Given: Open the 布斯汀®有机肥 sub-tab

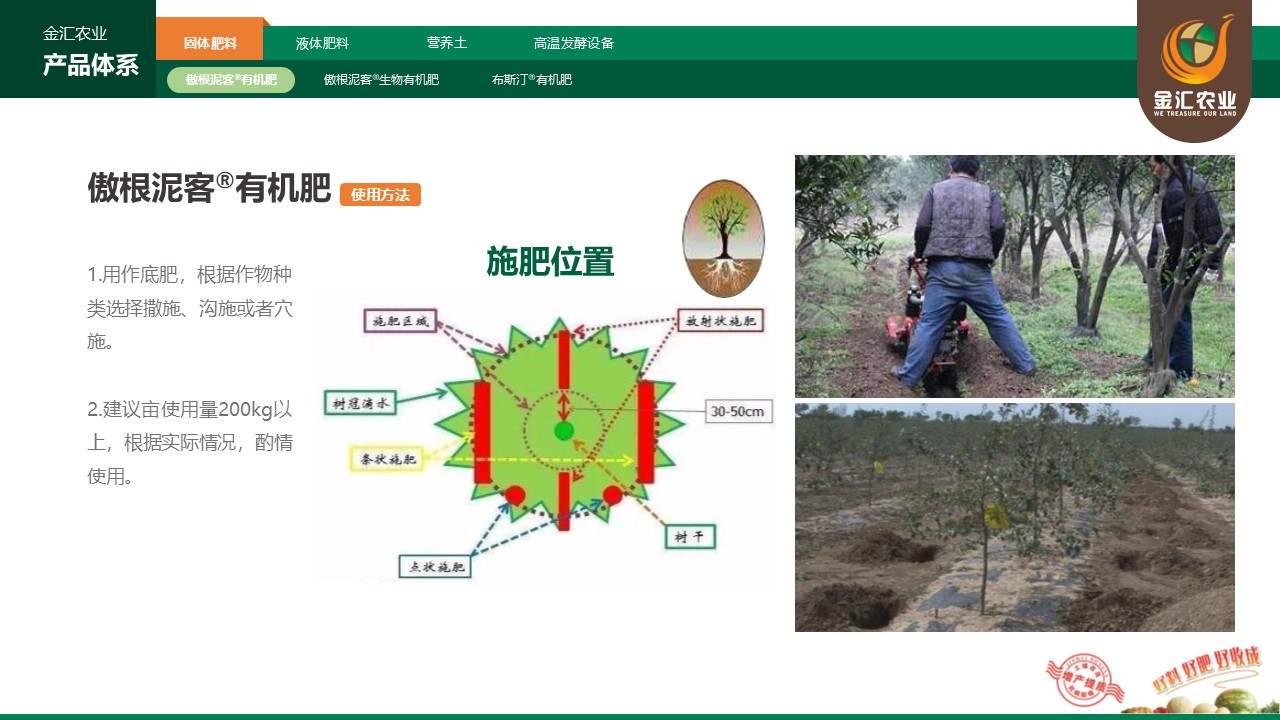Looking at the screenshot, I should [532, 80].
